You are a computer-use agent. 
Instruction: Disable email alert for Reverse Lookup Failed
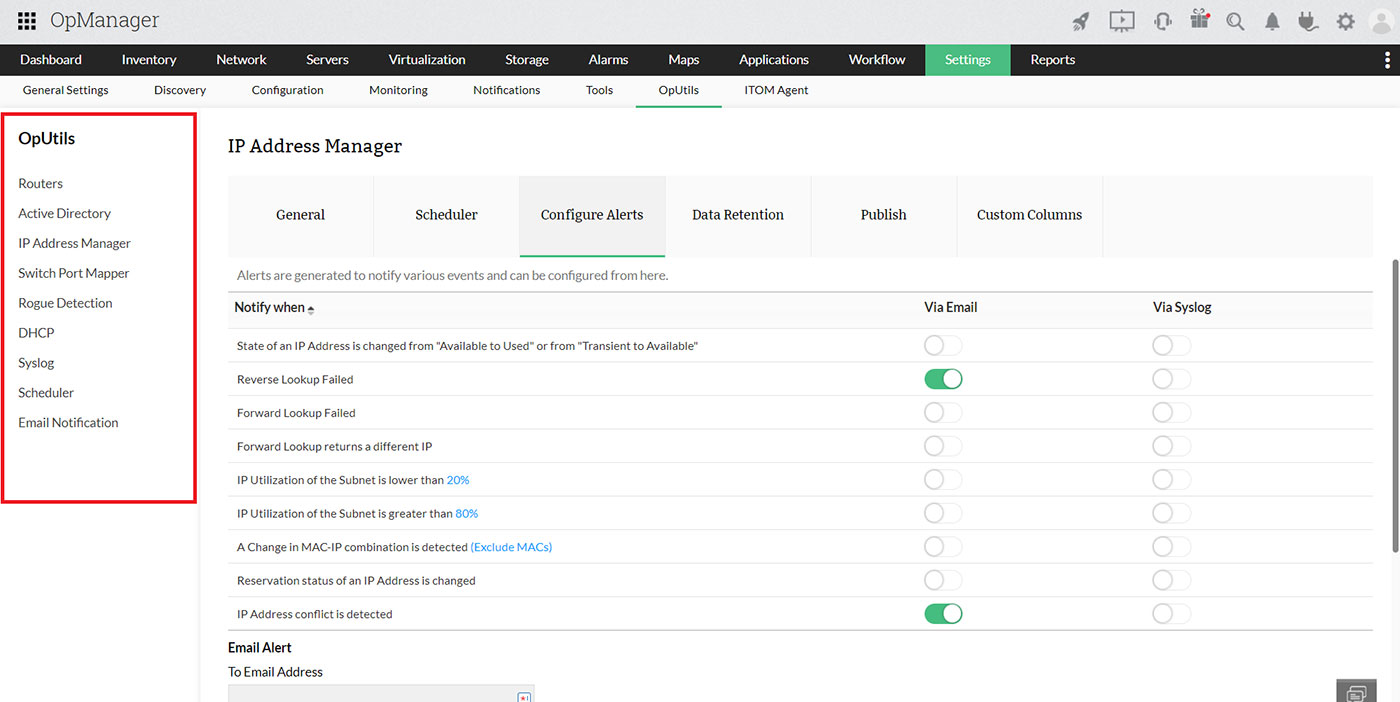943,379
